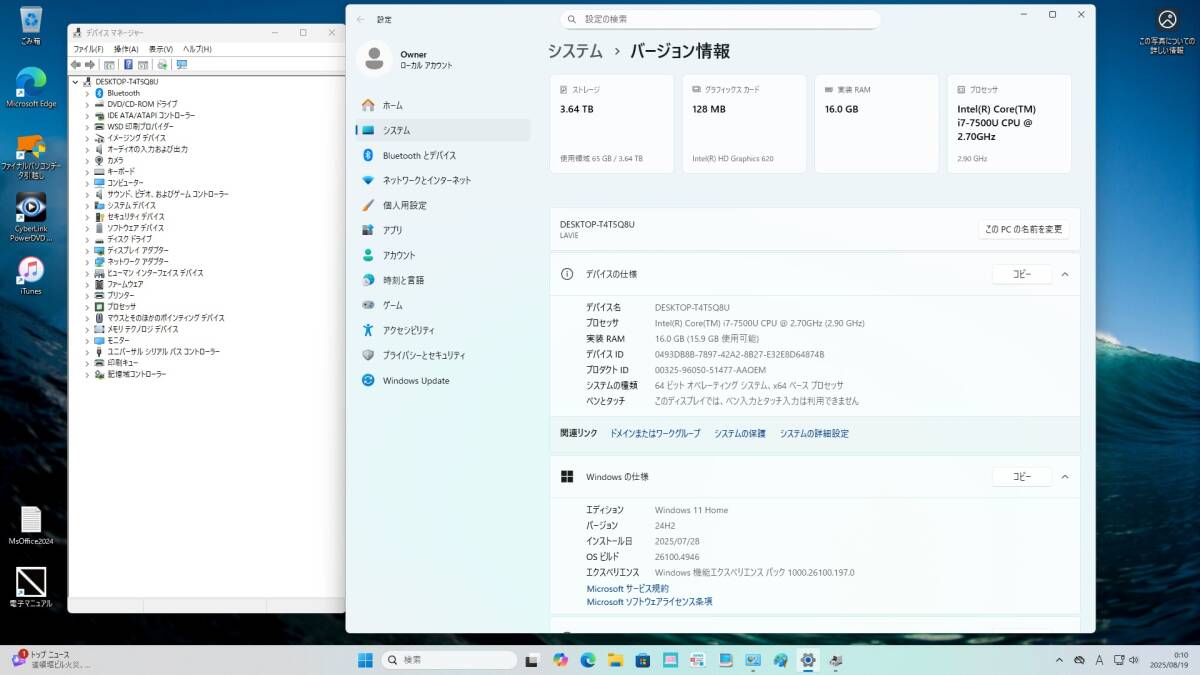Select ネットワークとインターネット in the settings sidebar
Viewport: 1200px width, 675px height.
coord(426,180)
